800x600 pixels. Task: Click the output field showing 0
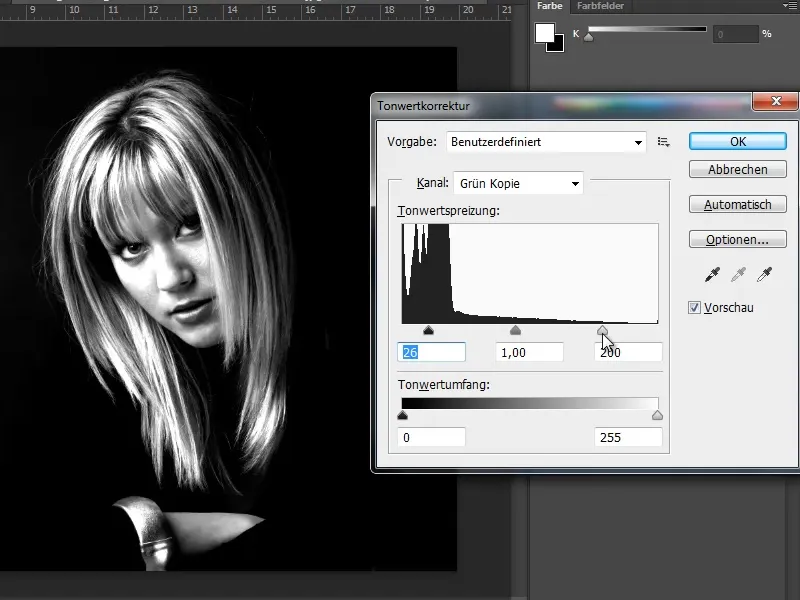[431, 437]
